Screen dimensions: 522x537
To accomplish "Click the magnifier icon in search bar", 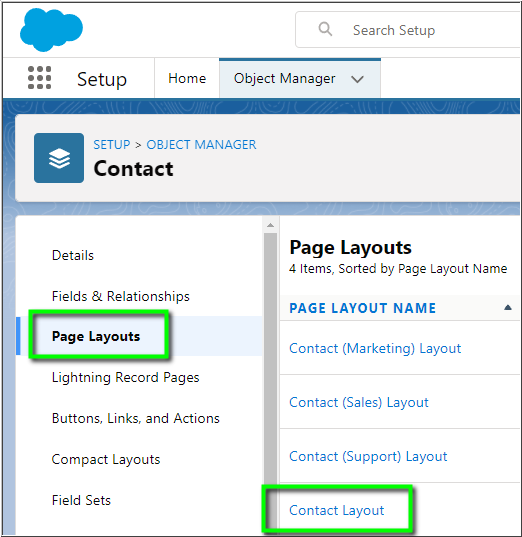I will coord(325,29).
